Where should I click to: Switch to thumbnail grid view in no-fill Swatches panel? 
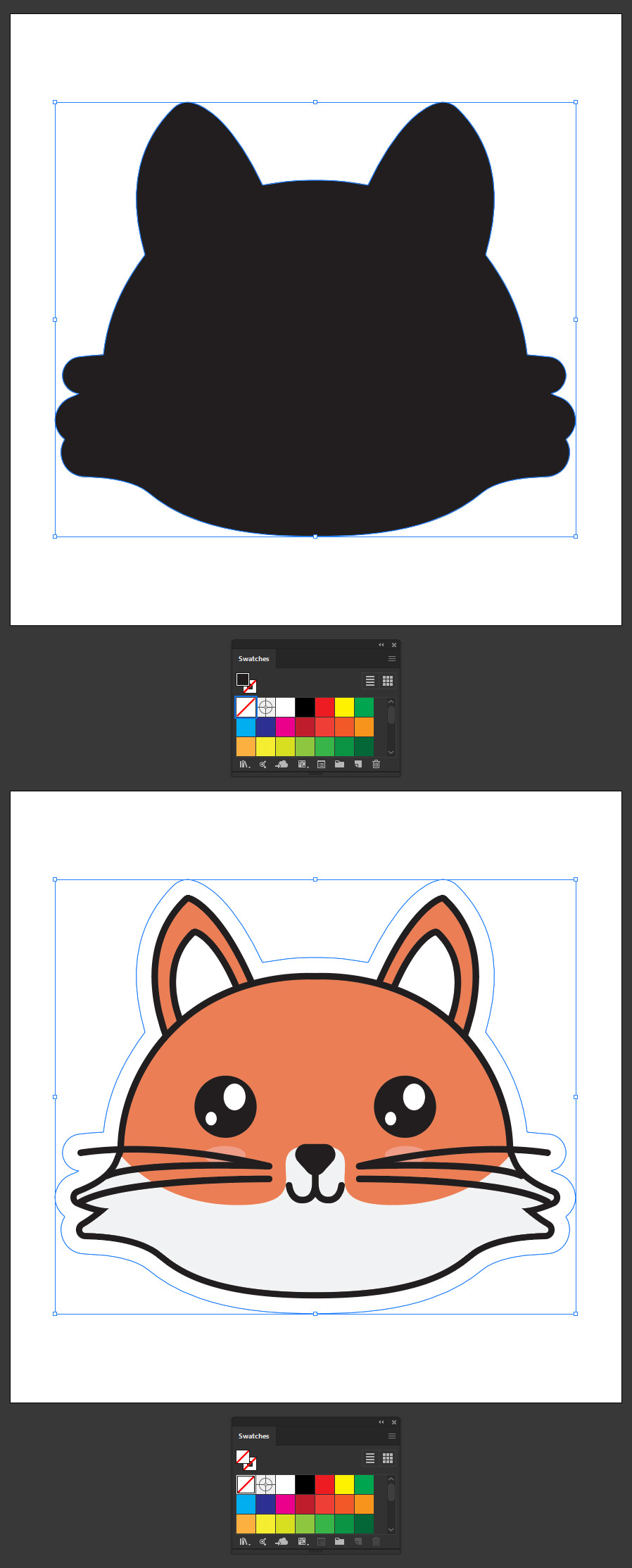(388, 1458)
